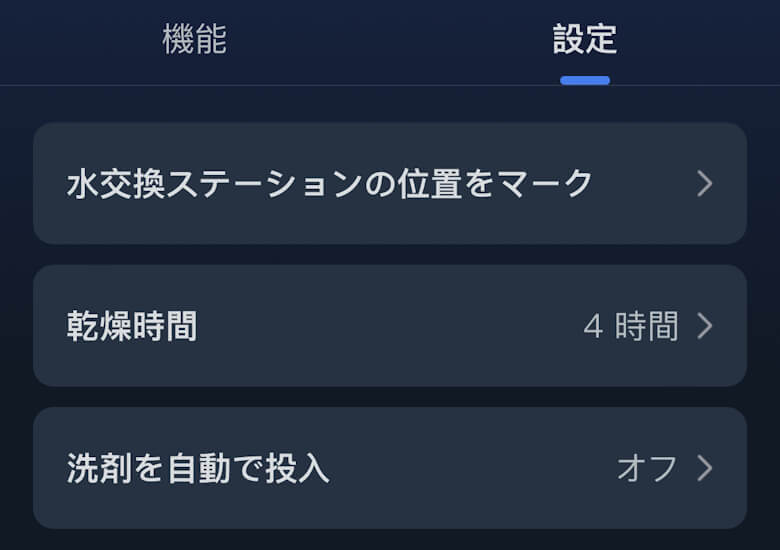Select the 設定 tab
Image resolution: width=780 pixels, height=550 pixels.
click(585, 40)
